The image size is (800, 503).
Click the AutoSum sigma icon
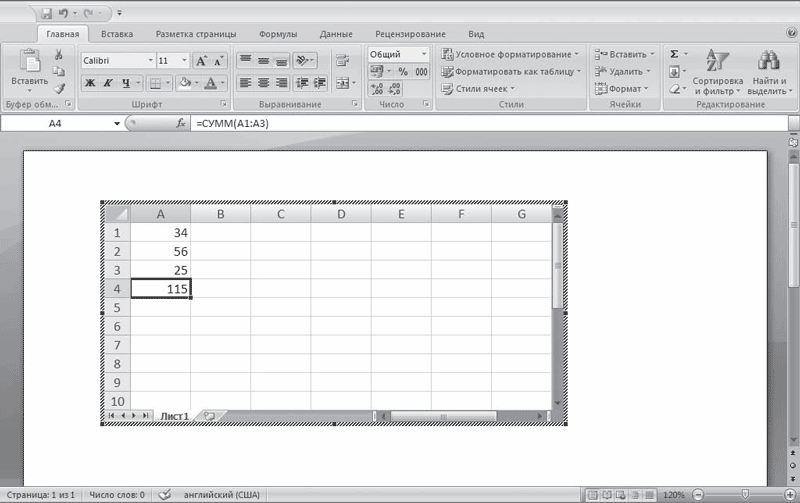pos(674,54)
